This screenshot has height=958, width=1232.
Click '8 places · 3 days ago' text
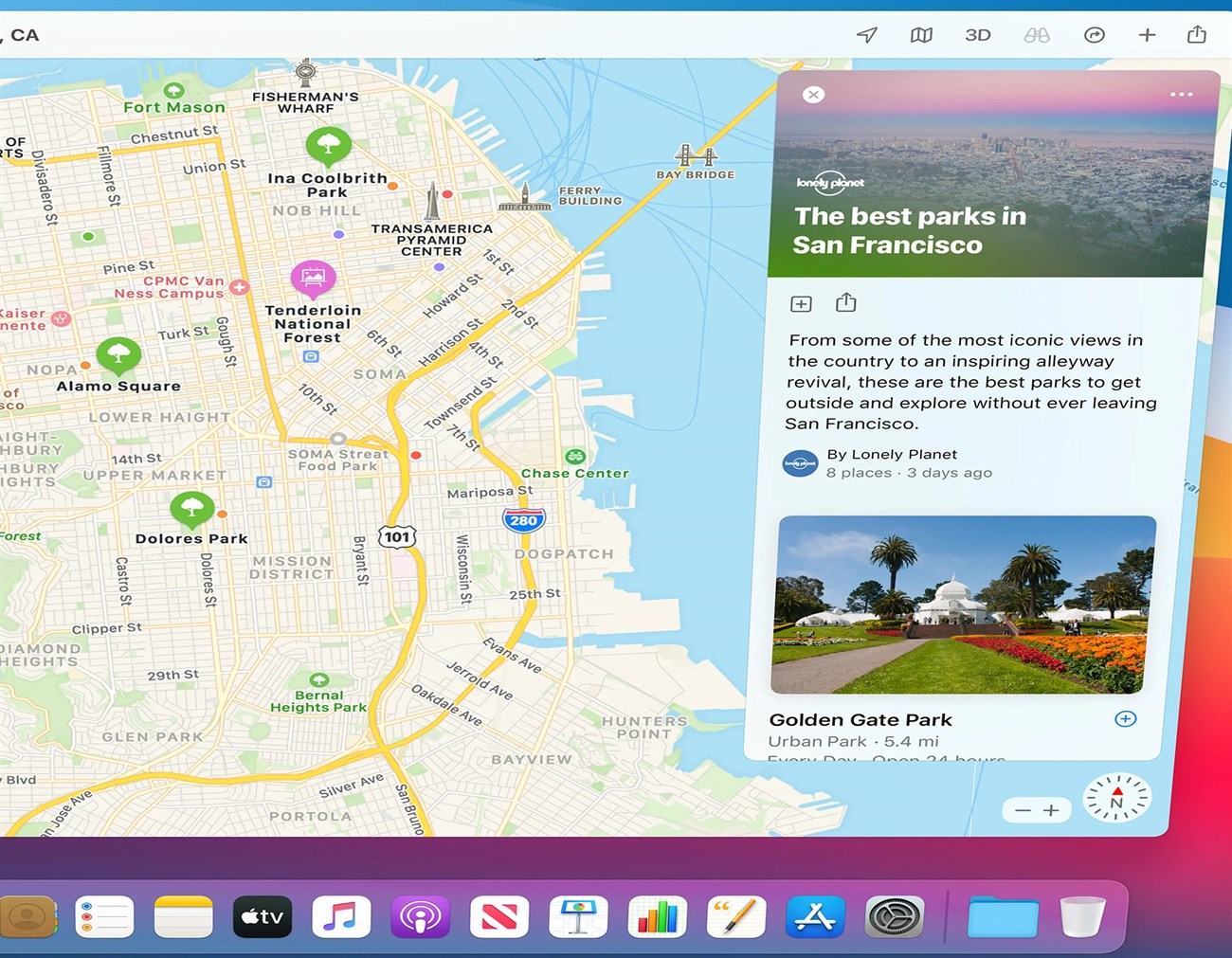click(909, 473)
